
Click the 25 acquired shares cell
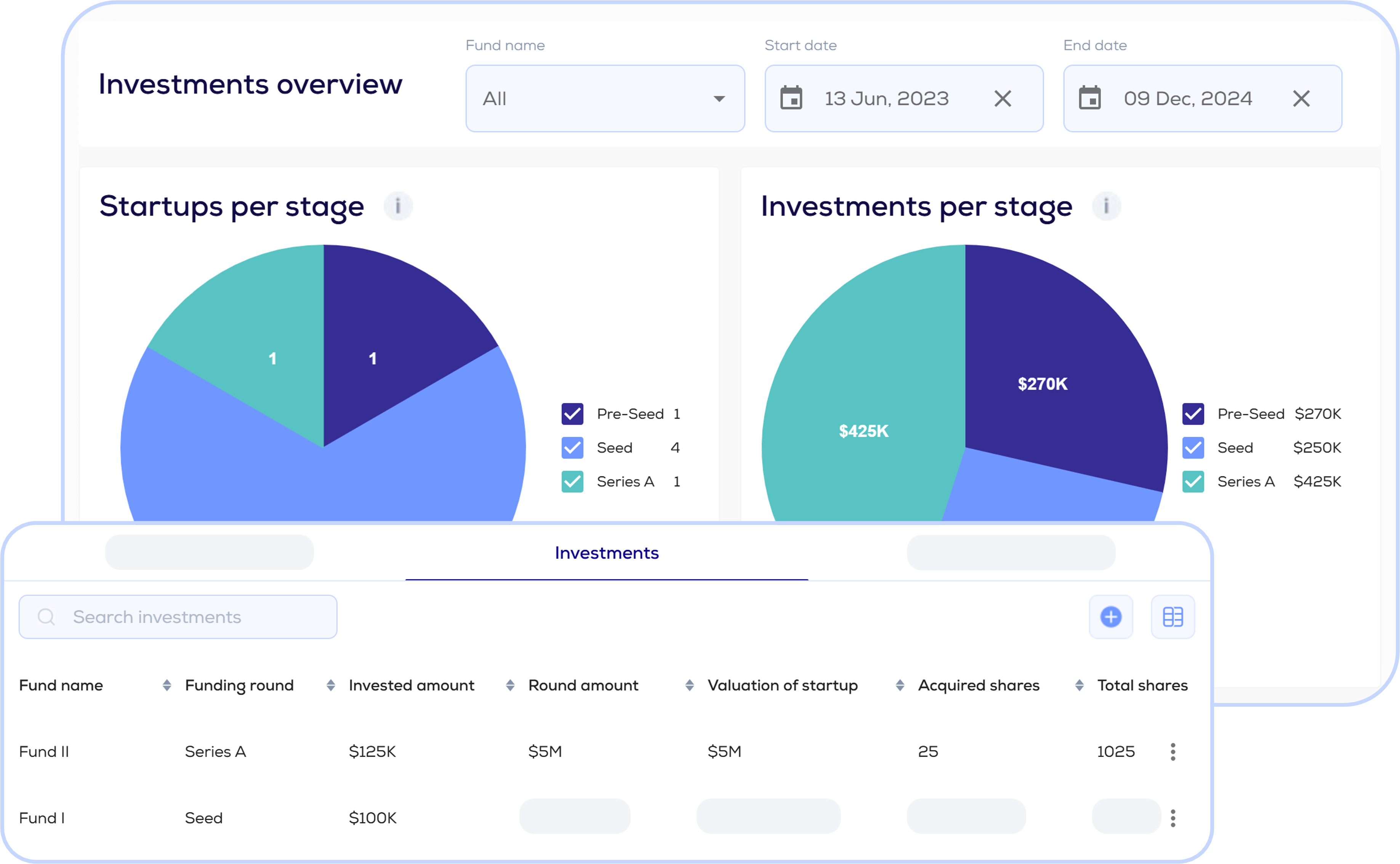927,751
